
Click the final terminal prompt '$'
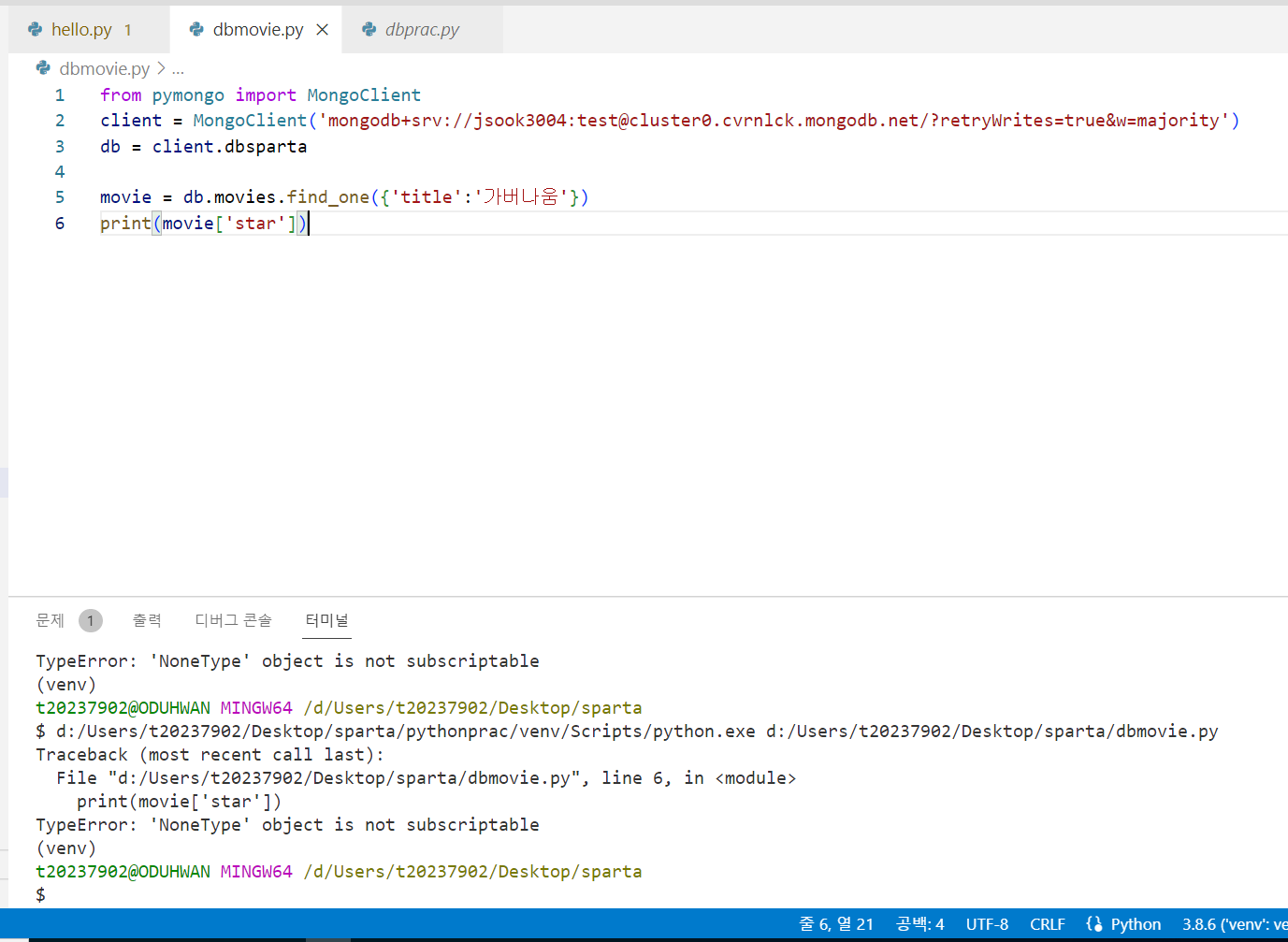click(x=40, y=895)
